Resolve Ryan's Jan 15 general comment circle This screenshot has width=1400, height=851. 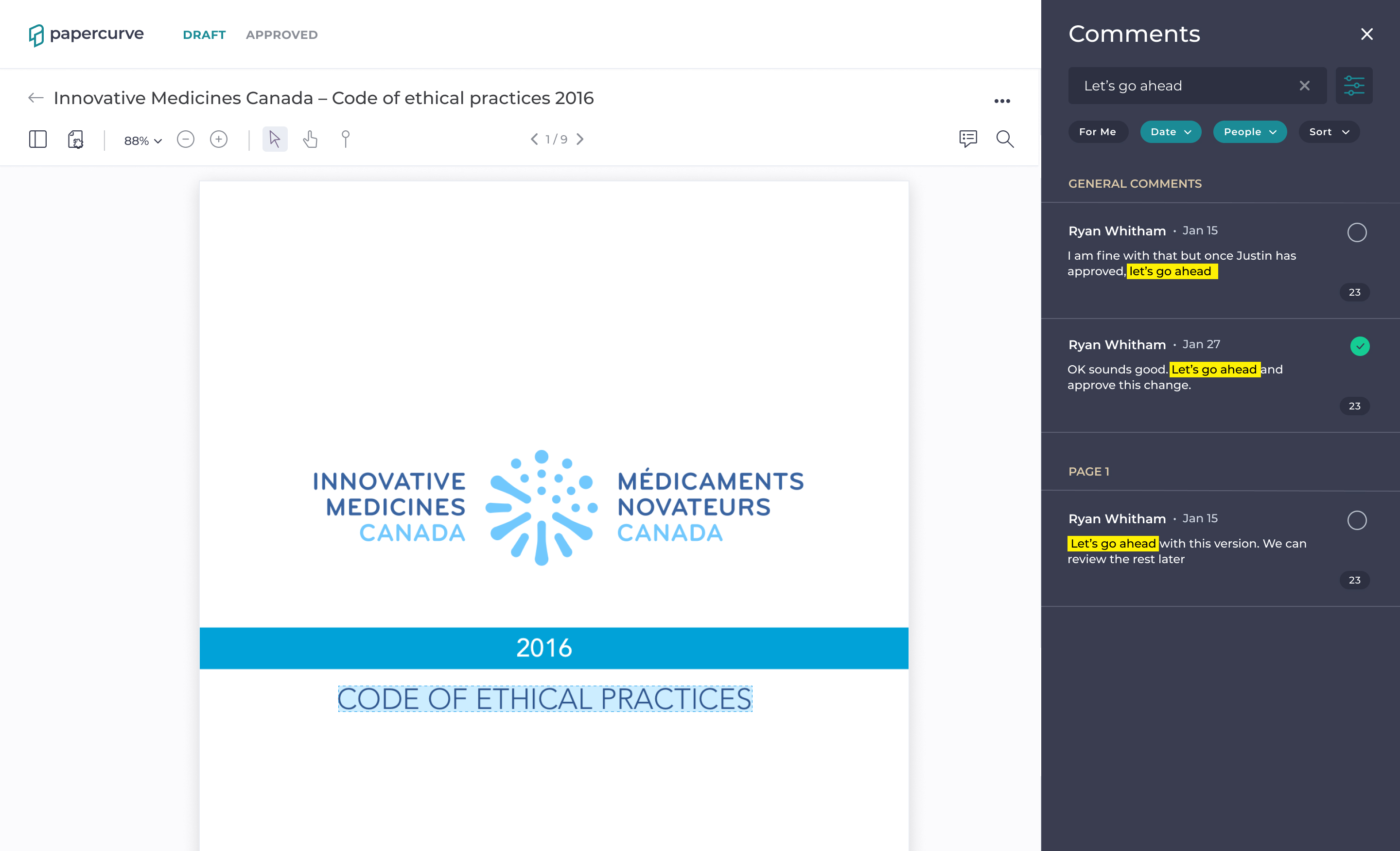(x=1357, y=232)
